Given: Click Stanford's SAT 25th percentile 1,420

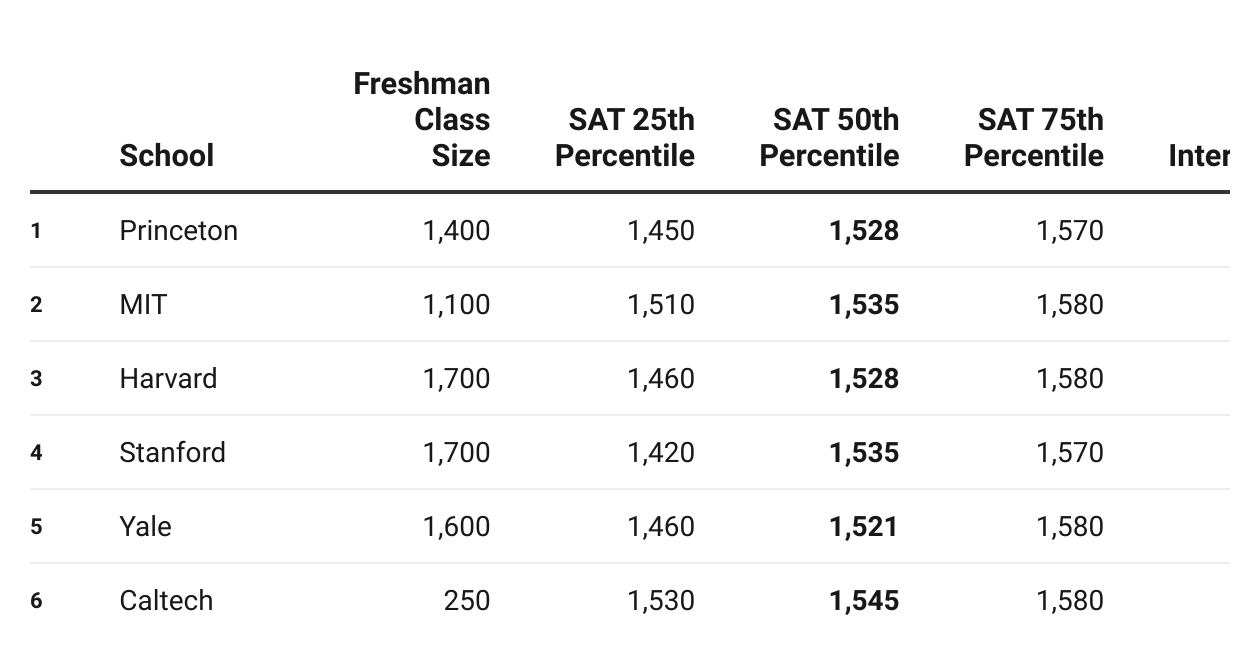Looking at the screenshot, I should [660, 452].
